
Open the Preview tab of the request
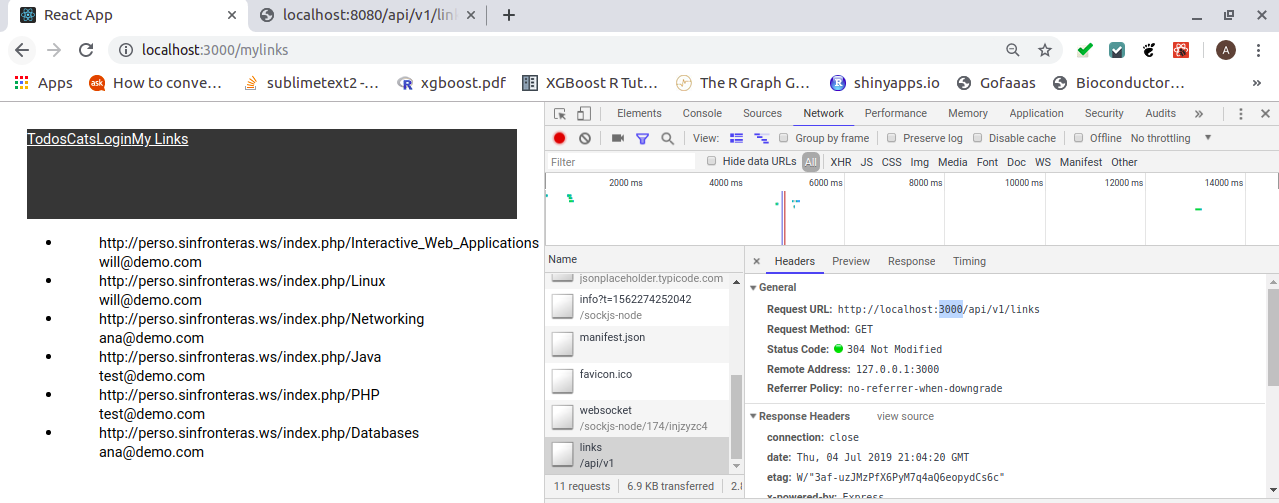pos(851,261)
